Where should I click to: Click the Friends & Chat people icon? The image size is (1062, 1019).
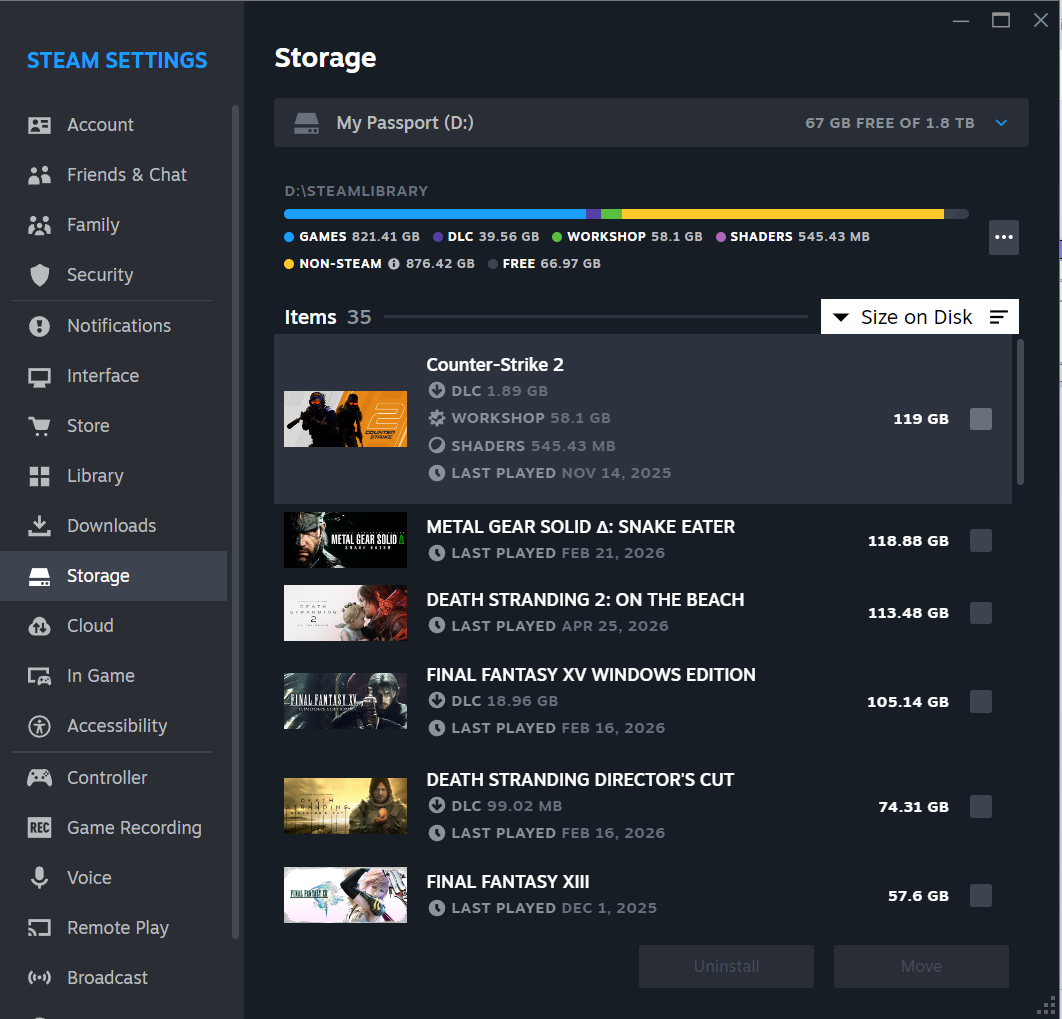click(x=39, y=175)
